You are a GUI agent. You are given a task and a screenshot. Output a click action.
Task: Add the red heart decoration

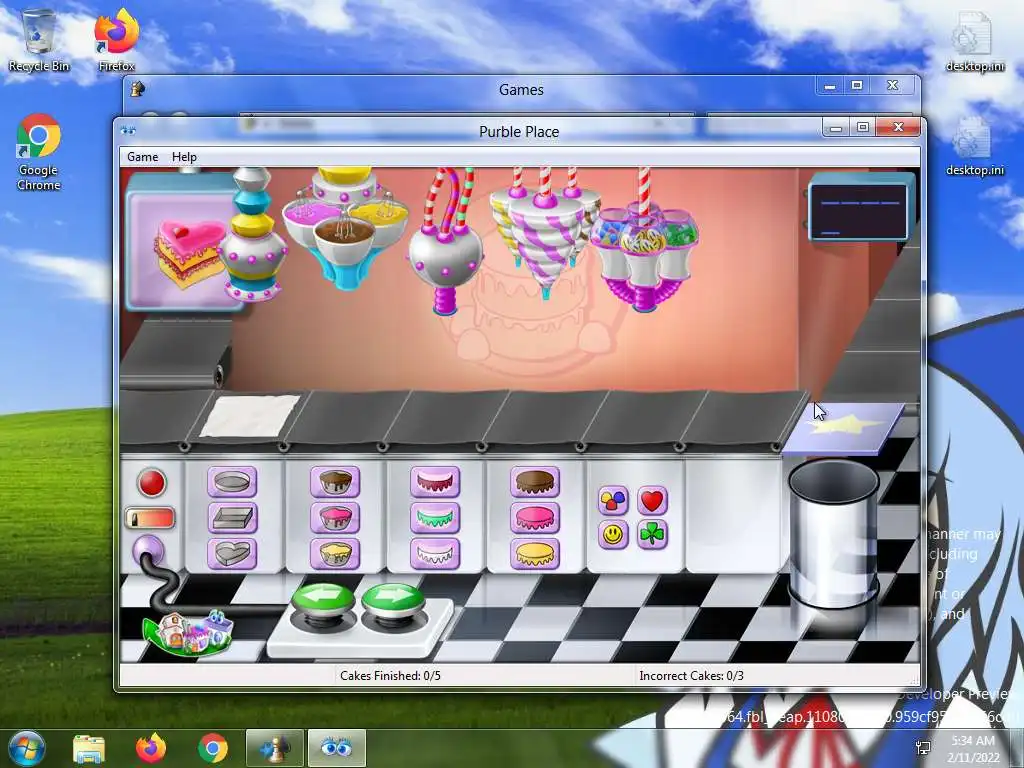[652, 501]
